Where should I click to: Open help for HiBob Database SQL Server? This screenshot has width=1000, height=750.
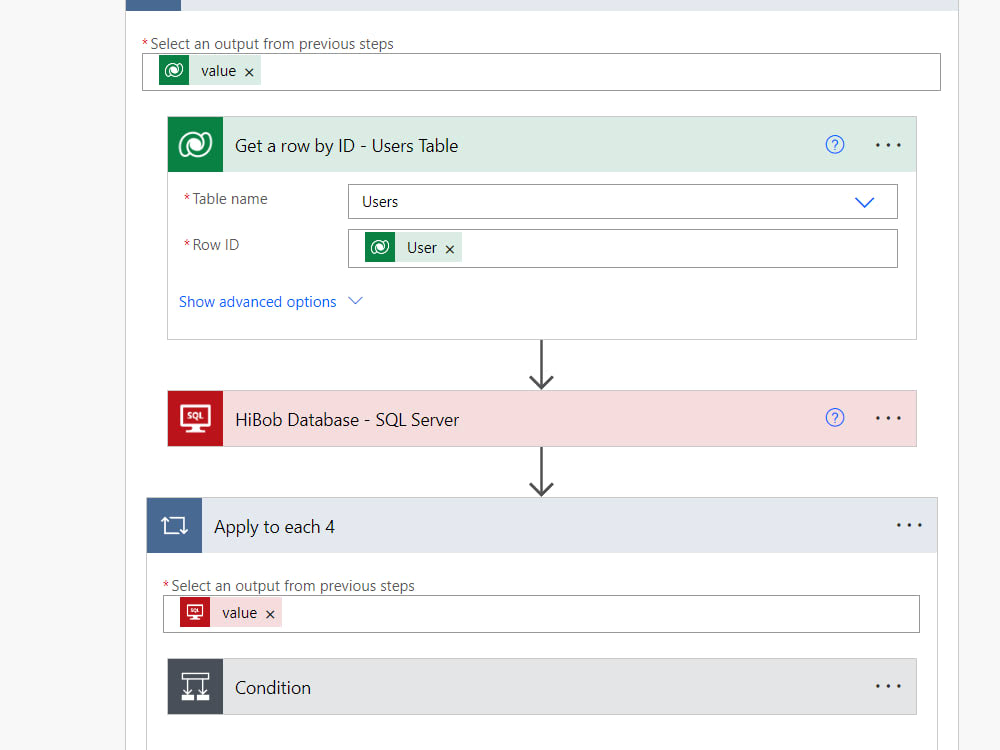point(835,419)
